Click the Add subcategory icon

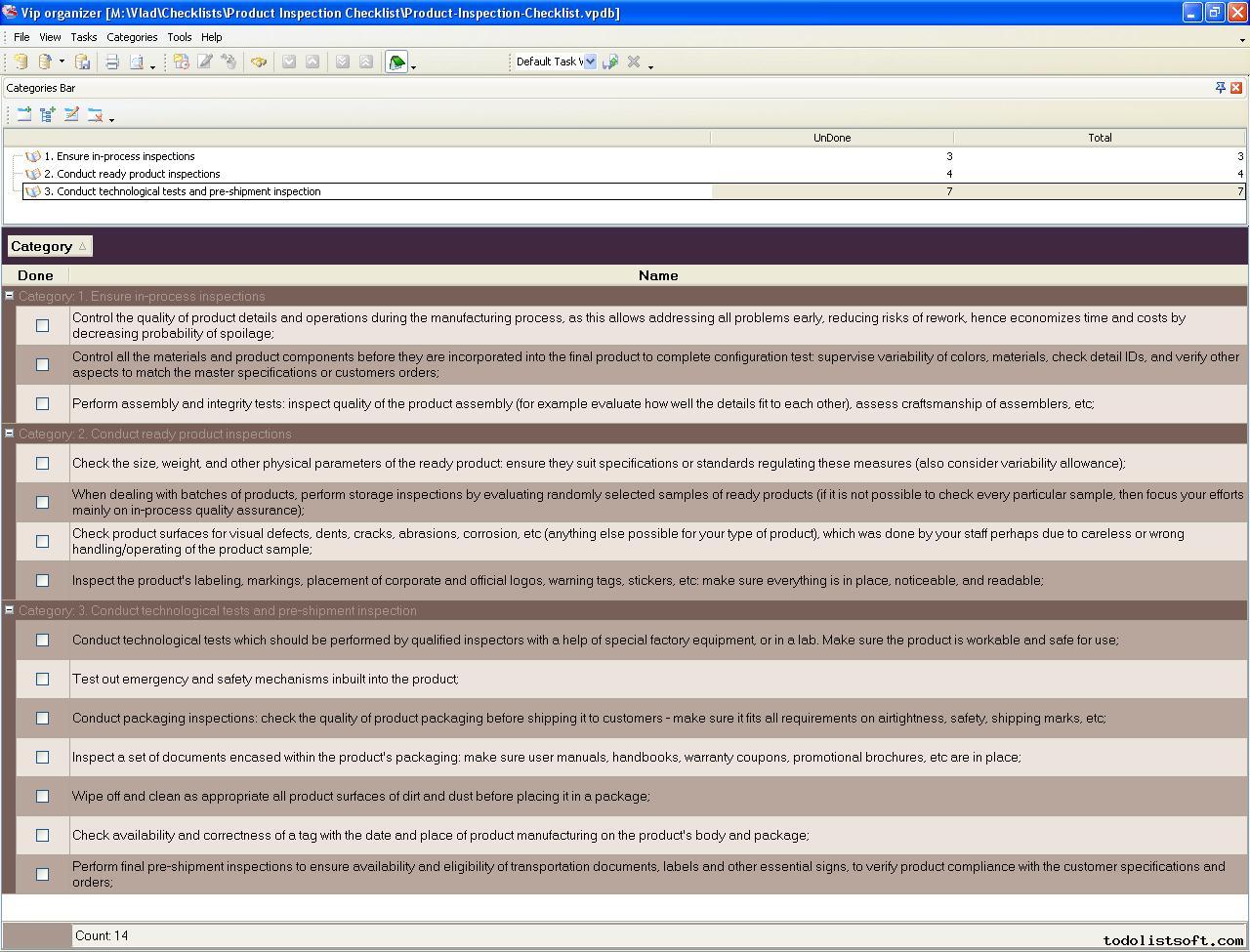(x=47, y=114)
